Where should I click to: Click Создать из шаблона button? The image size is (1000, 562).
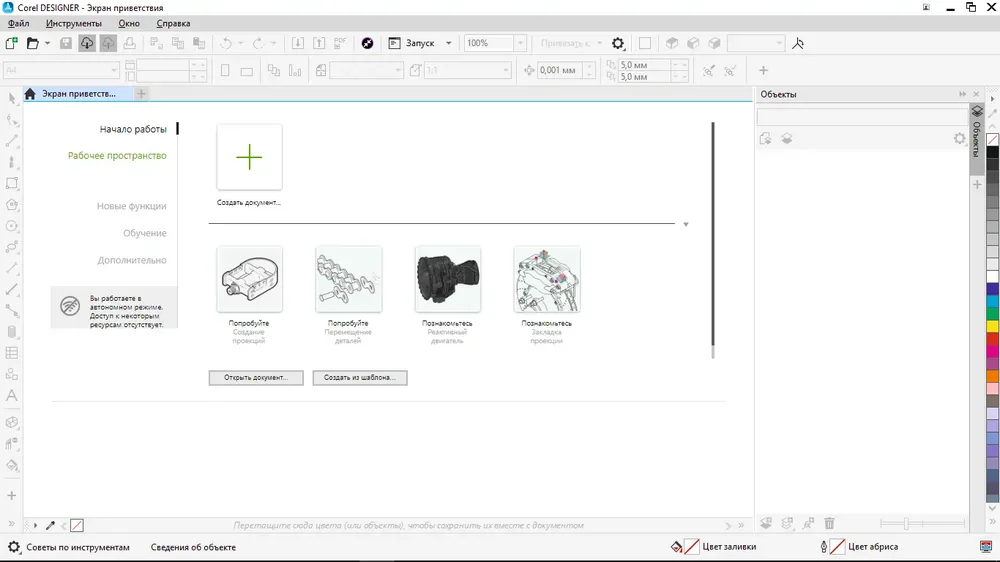tap(360, 378)
